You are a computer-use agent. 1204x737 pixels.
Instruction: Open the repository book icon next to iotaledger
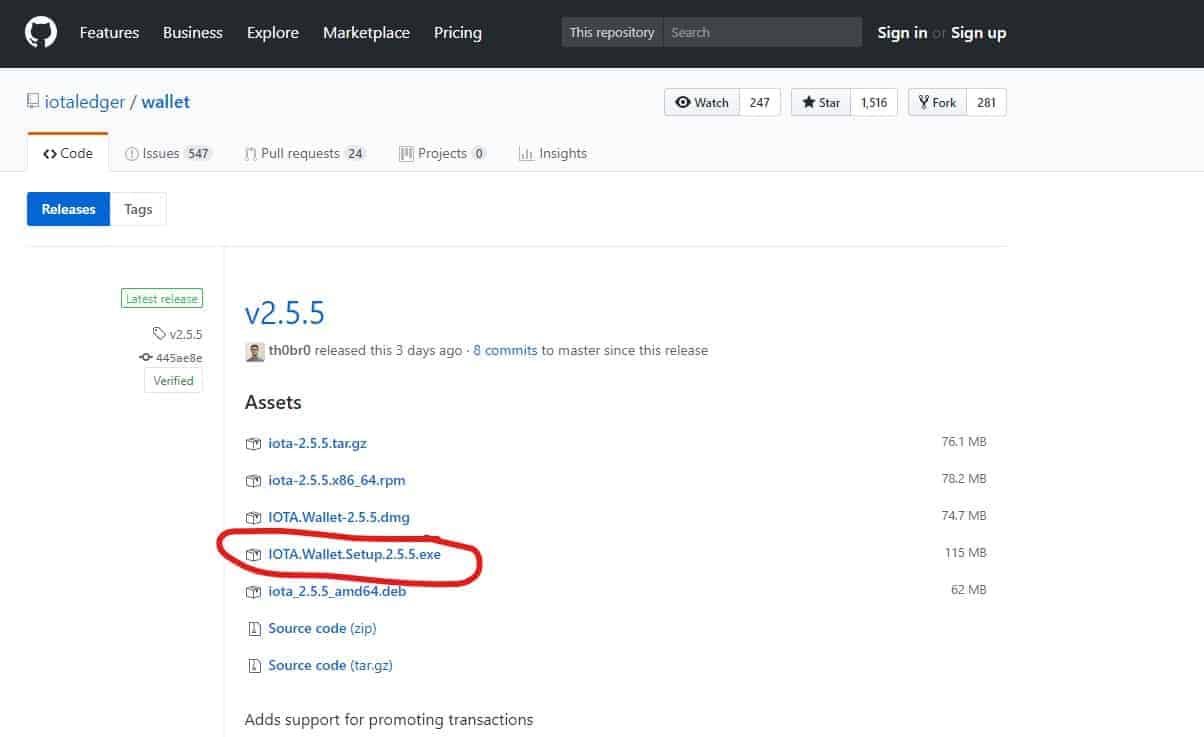pos(34,101)
